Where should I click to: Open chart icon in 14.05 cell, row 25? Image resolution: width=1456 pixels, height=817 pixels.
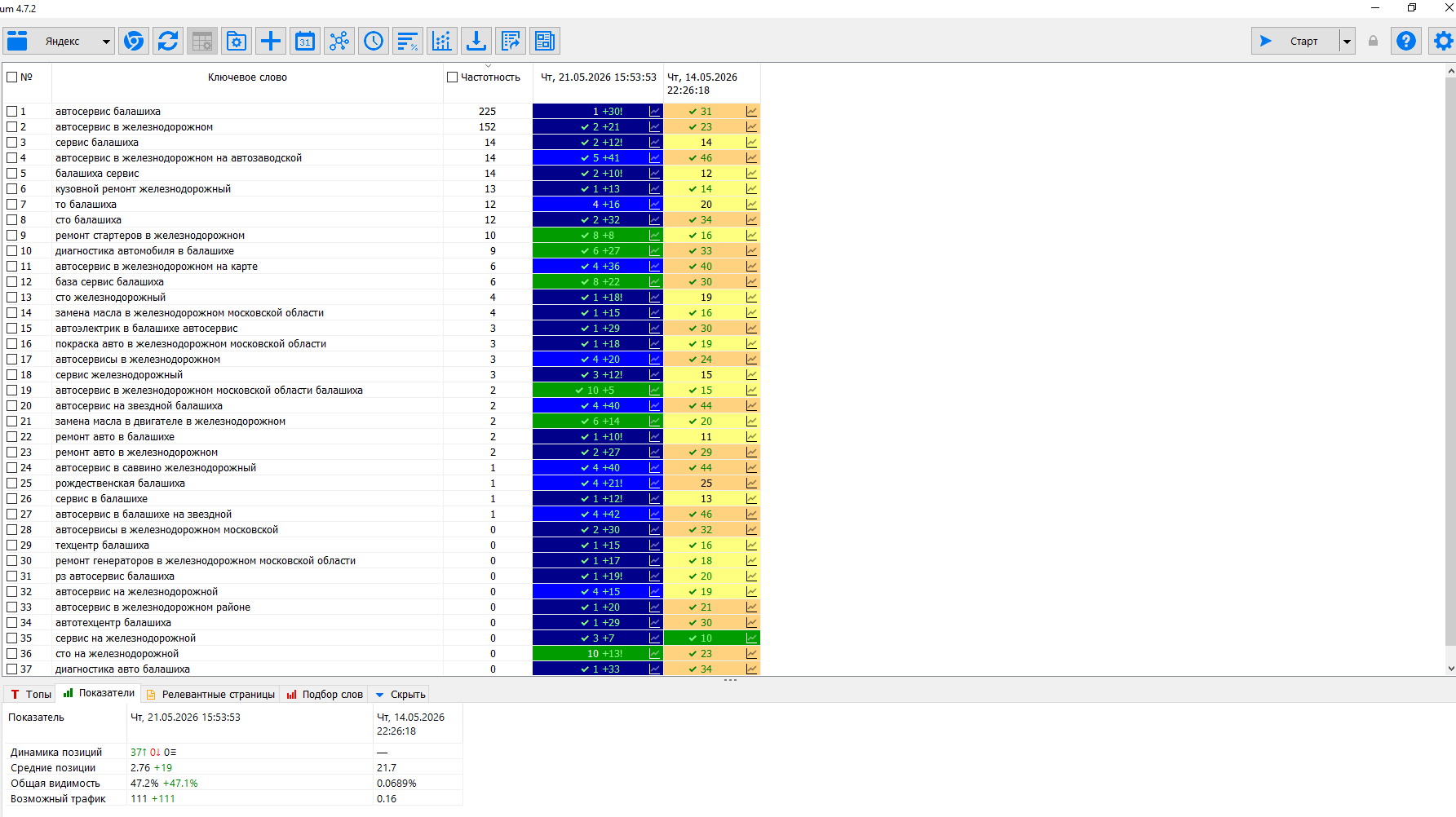pos(751,483)
